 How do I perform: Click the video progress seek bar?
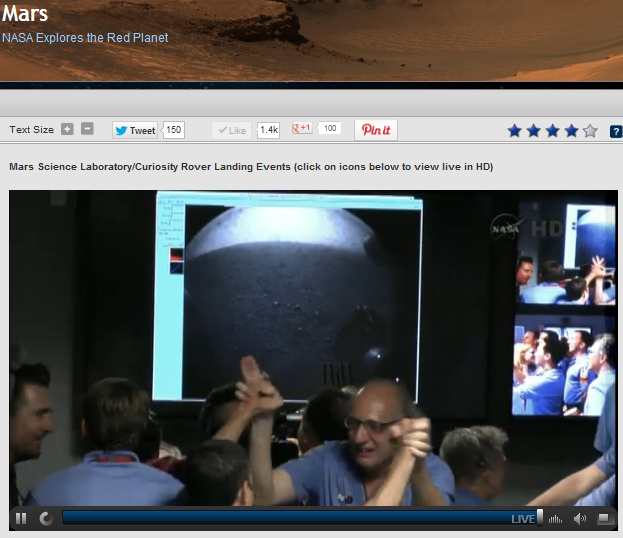pos(285,518)
